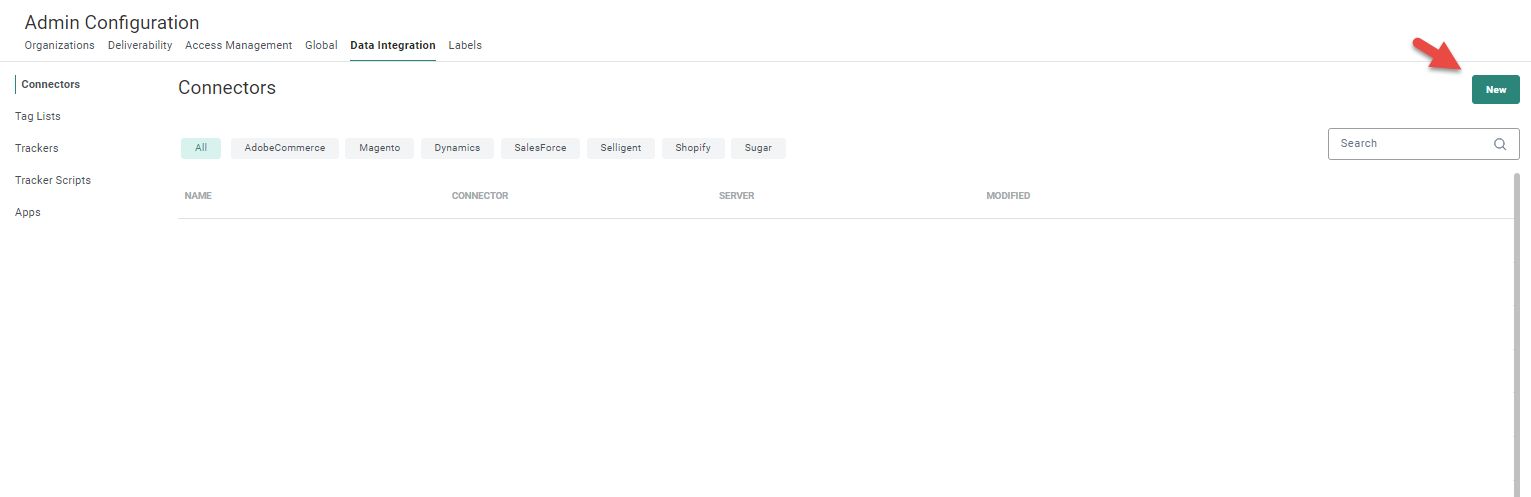Sort by the Name column header
The width and height of the screenshot is (1531, 497).
click(x=198, y=196)
